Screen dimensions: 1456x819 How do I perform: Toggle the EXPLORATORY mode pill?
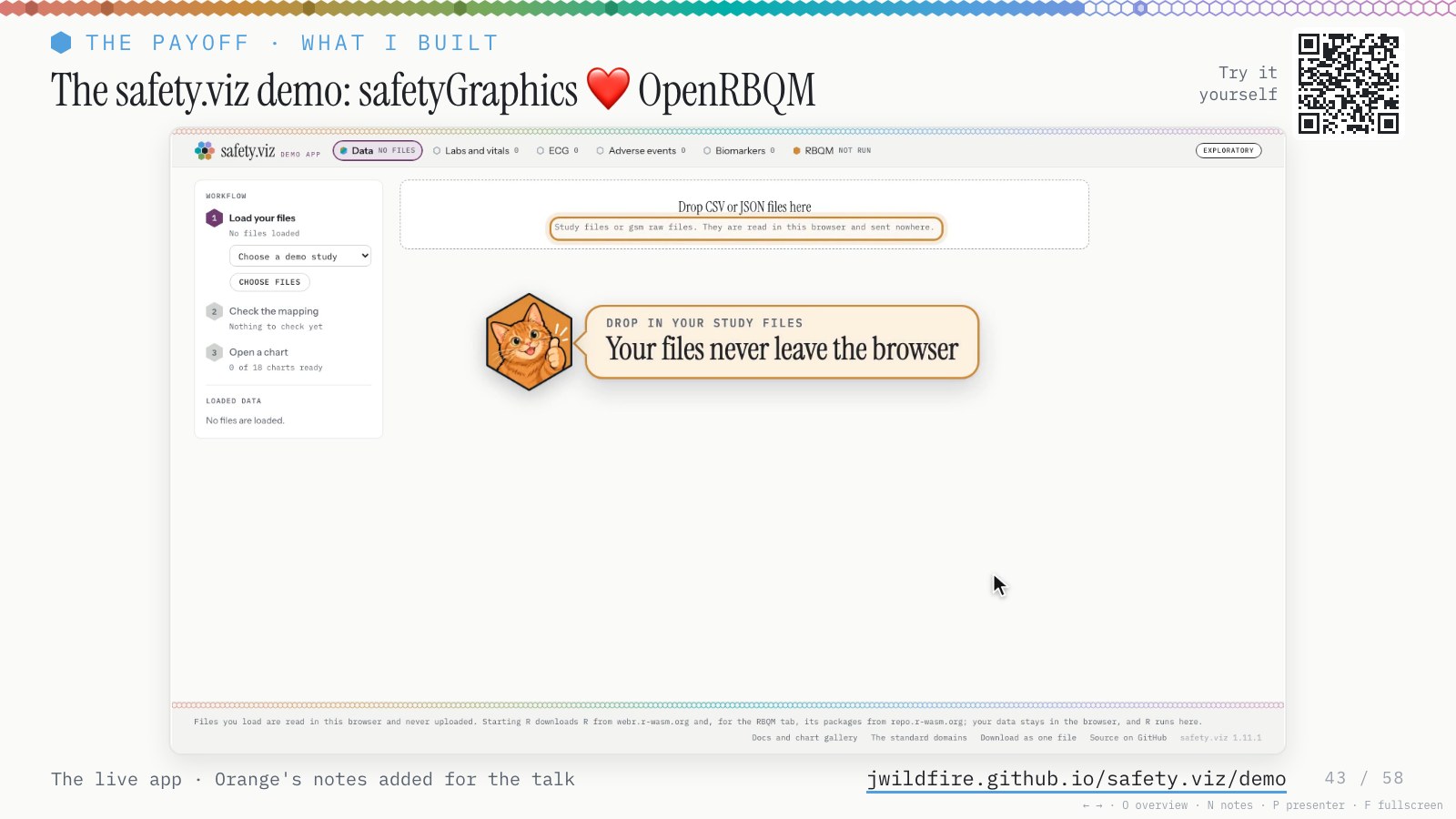(x=1228, y=151)
